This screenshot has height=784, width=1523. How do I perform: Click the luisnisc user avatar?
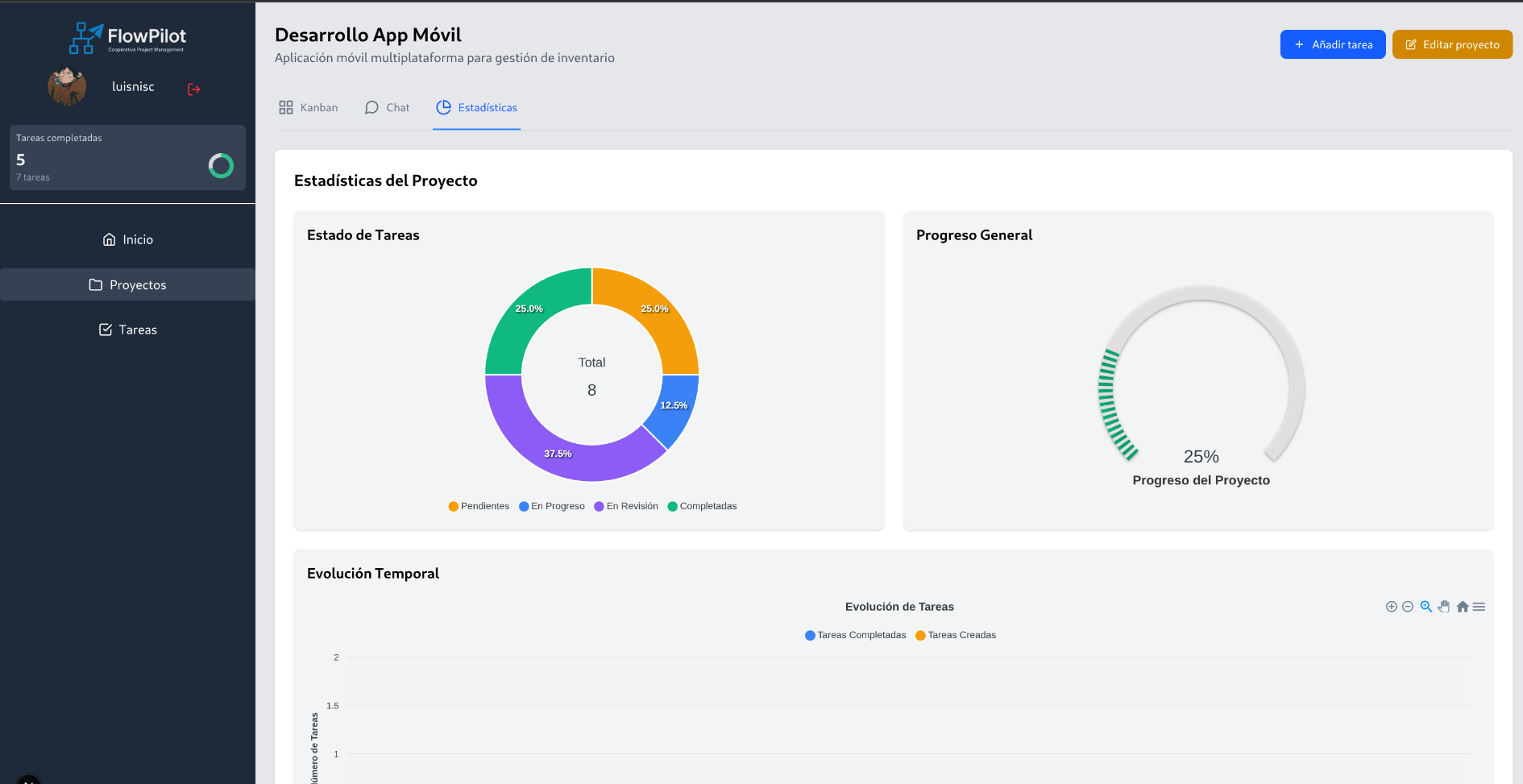coord(67,87)
